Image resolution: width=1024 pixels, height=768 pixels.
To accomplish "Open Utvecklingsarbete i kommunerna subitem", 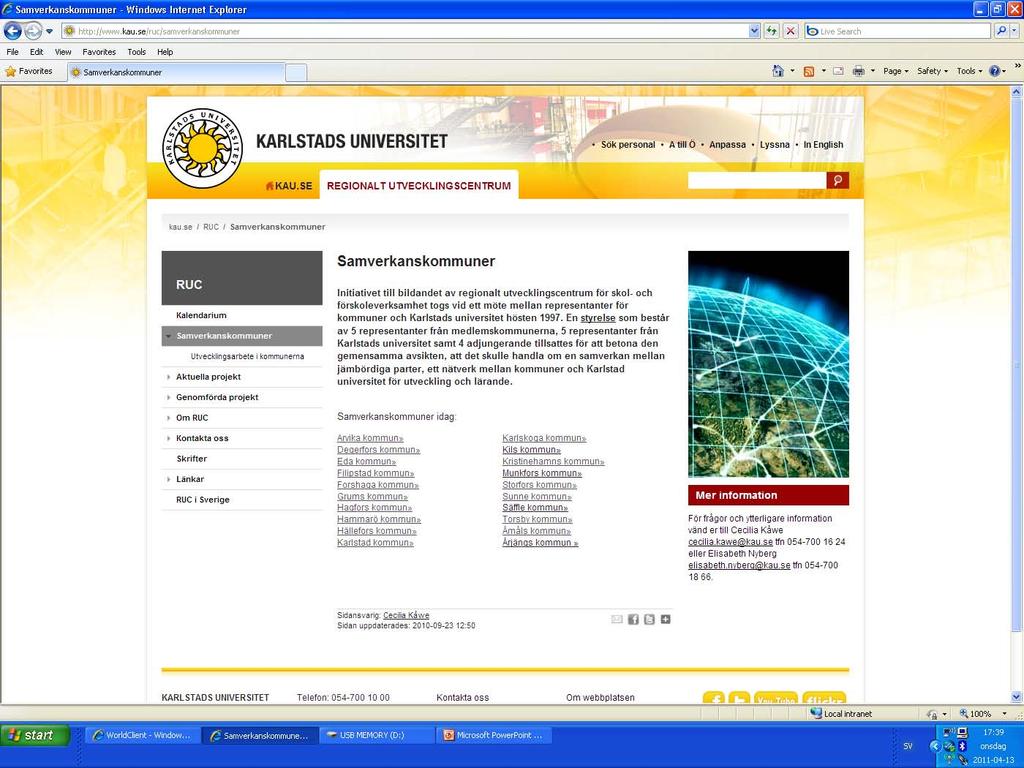I will click(247, 357).
